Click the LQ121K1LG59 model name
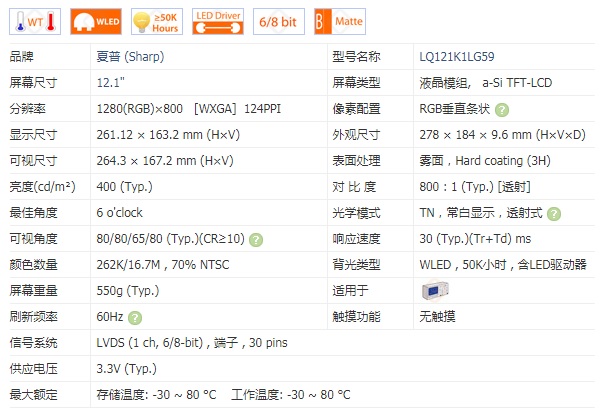The width and height of the screenshot is (600, 415). coord(458,57)
